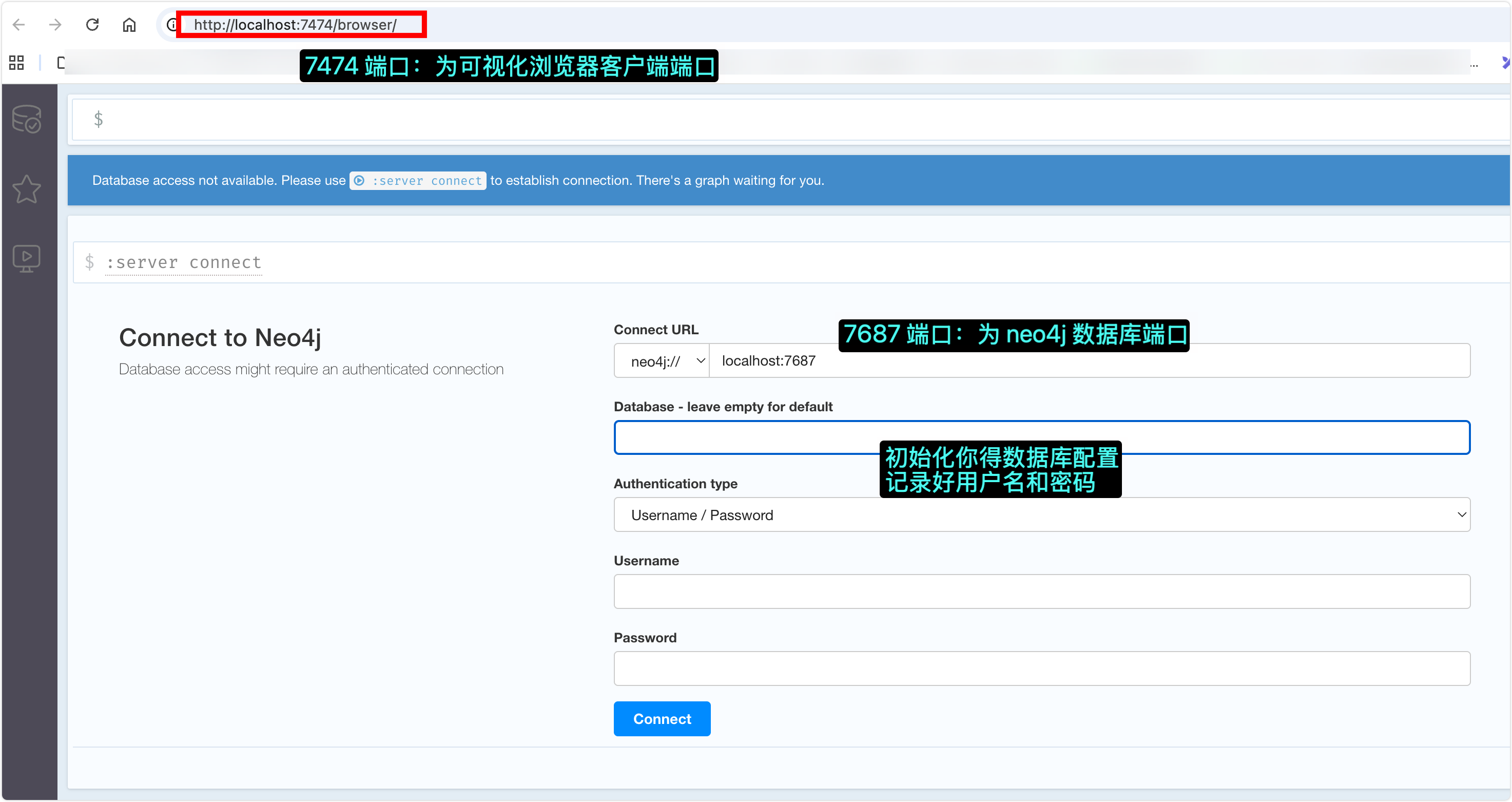Image resolution: width=1512 pixels, height=802 pixels.
Task: Go back with the browser back arrow
Action: click(19, 25)
